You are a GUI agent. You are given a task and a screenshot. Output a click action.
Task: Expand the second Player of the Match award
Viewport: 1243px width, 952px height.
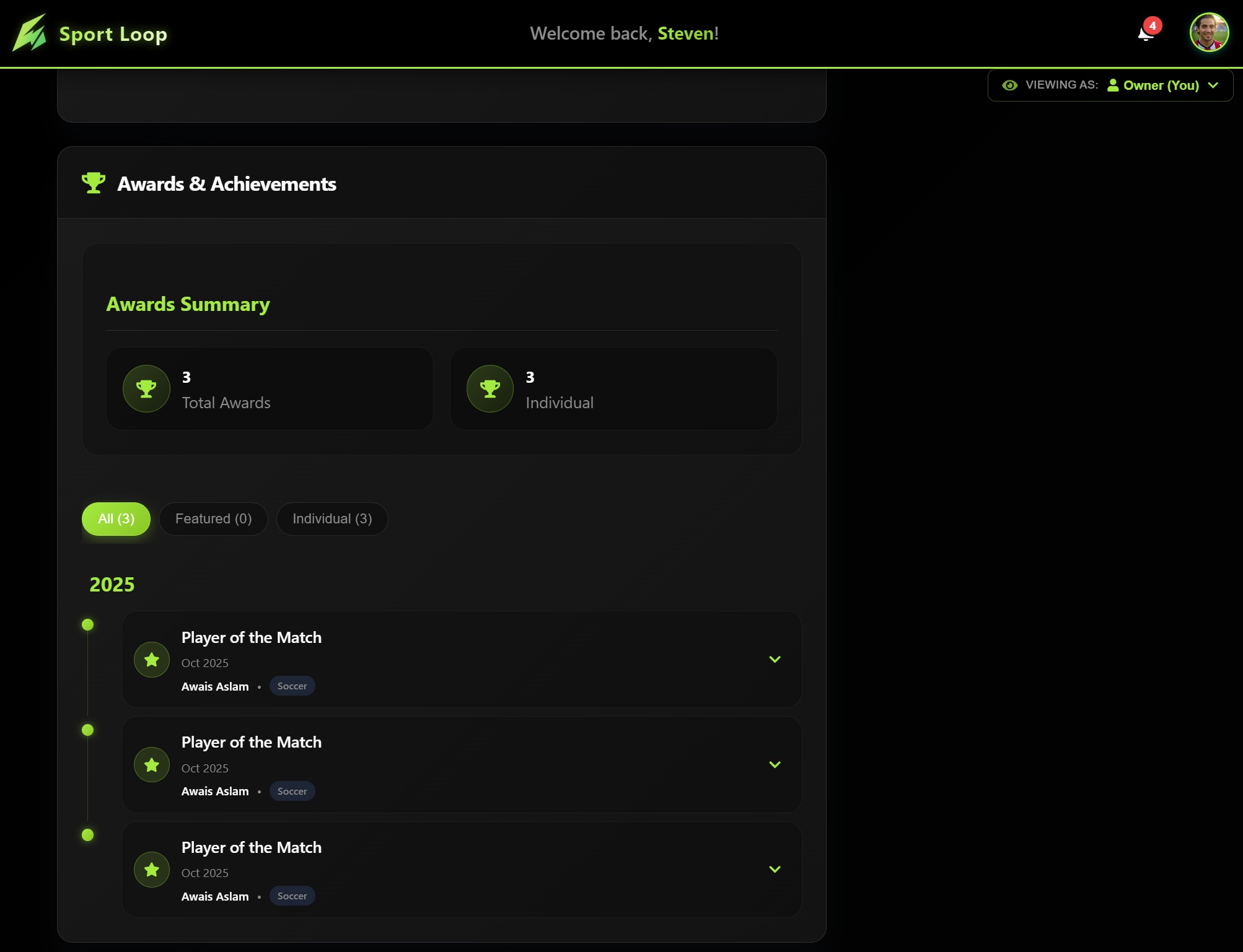tap(775, 765)
